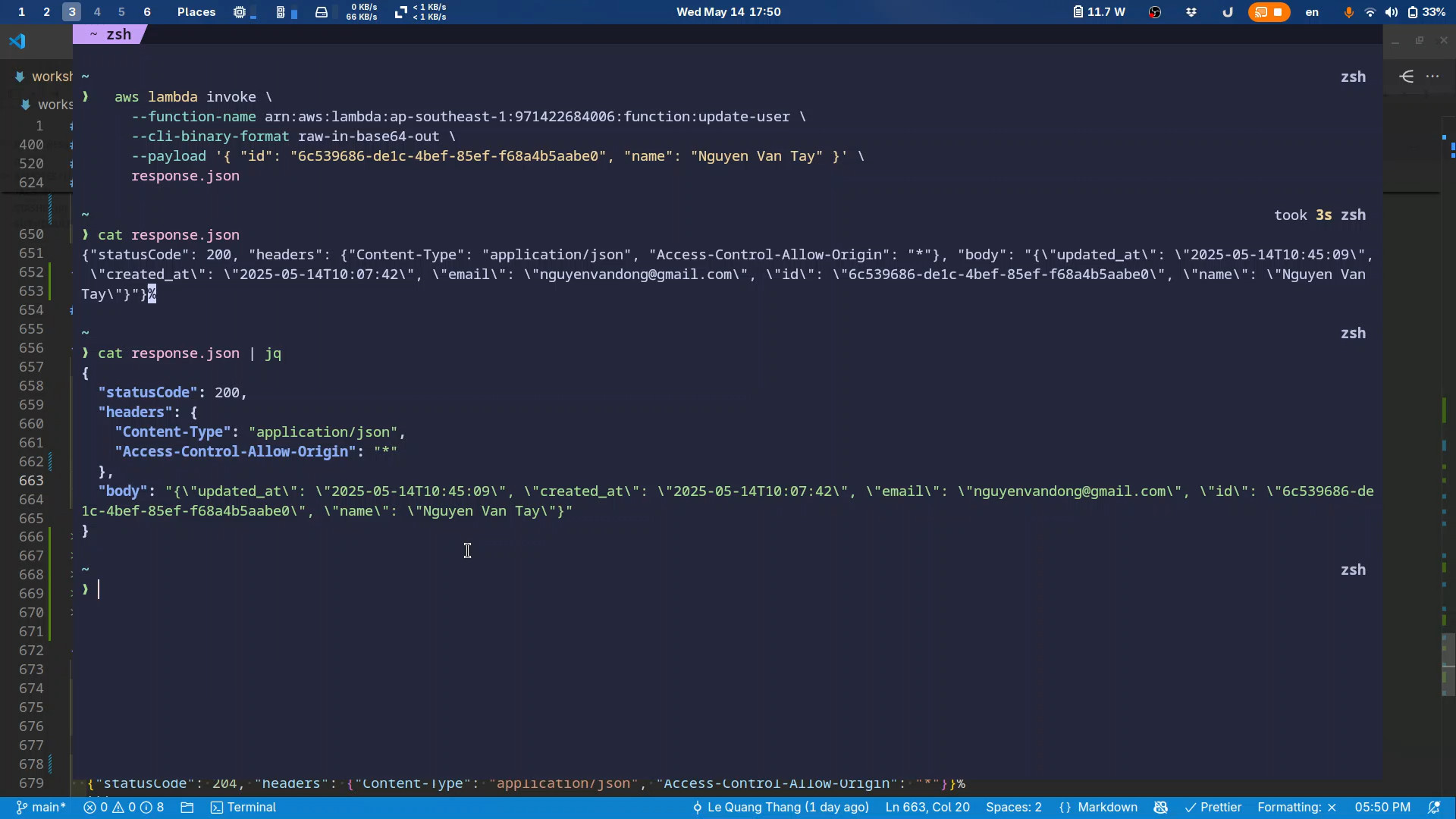Click the terminal prompt input line
Screen dimensions: 1456x819
(x=728, y=589)
